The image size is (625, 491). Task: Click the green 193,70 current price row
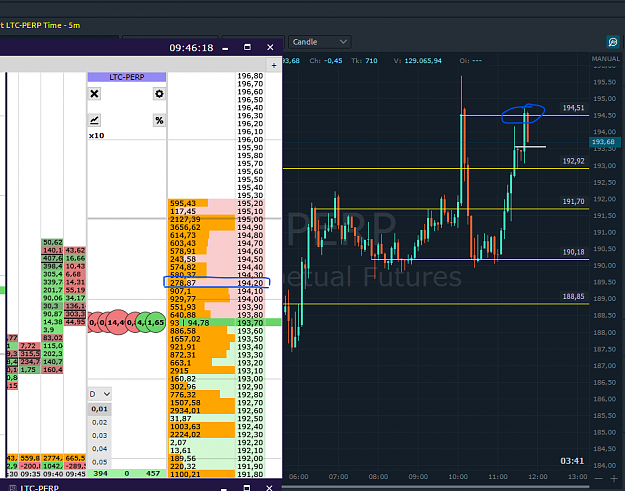pyautogui.click(x=225, y=323)
